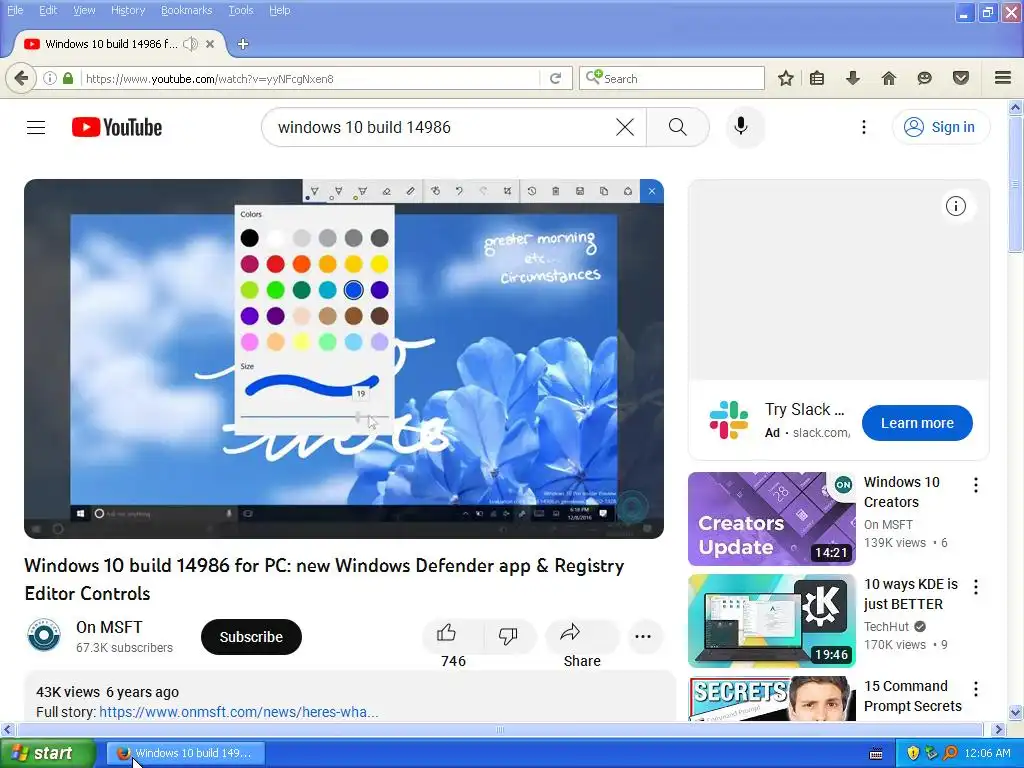Viewport: 1024px width, 768px height.
Task: Click the vertical scrollbar down arrow
Action: (x=1016, y=712)
